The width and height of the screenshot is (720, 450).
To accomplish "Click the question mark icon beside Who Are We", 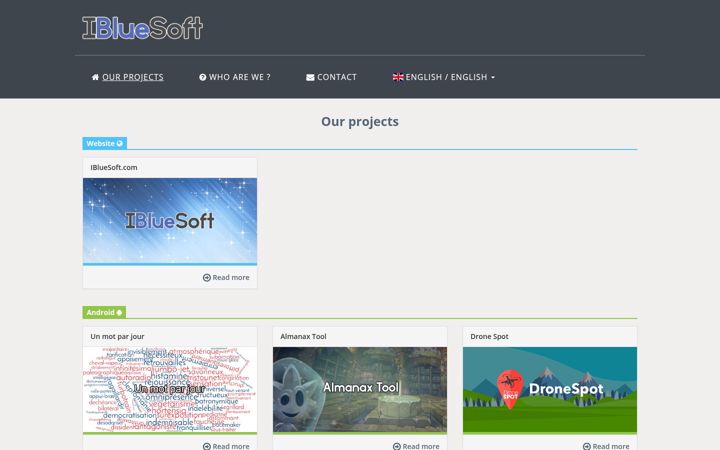I will [202, 77].
